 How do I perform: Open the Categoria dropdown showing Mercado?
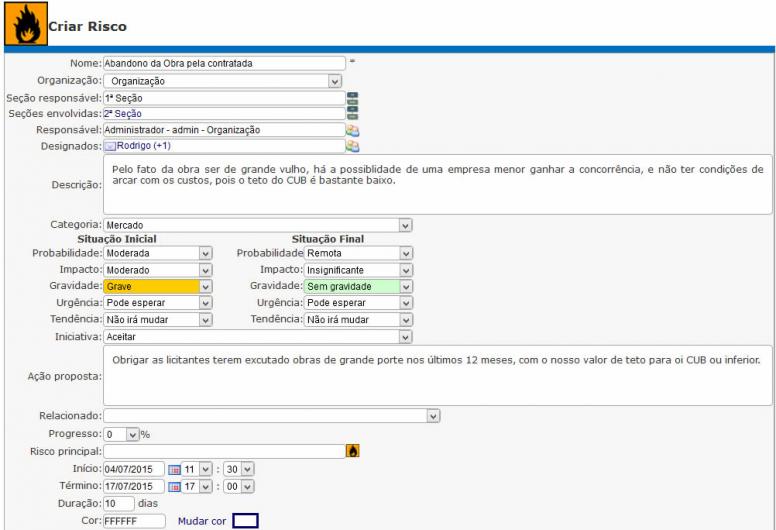coord(405,225)
